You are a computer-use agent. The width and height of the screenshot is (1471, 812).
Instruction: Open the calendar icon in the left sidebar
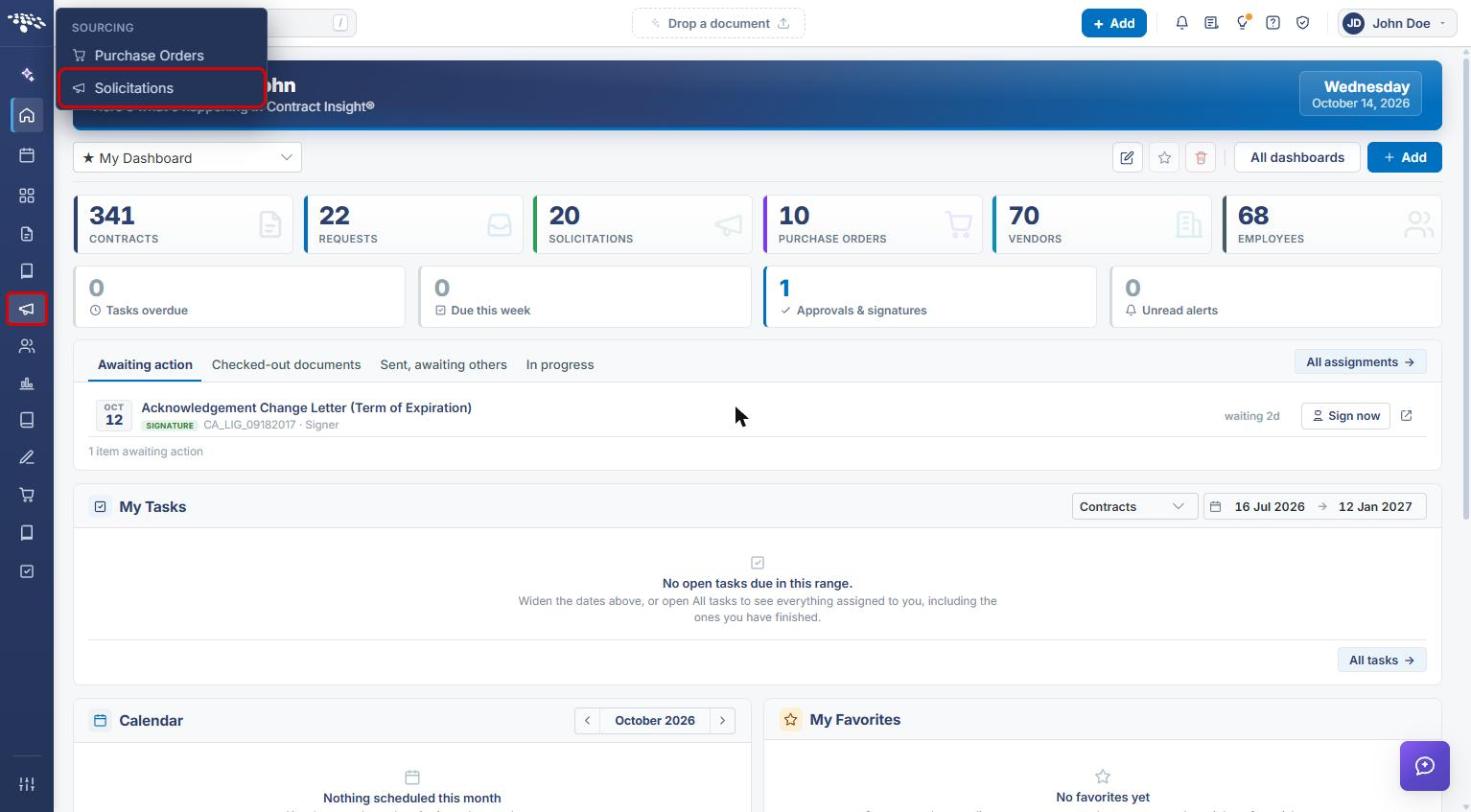[x=27, y=155]
